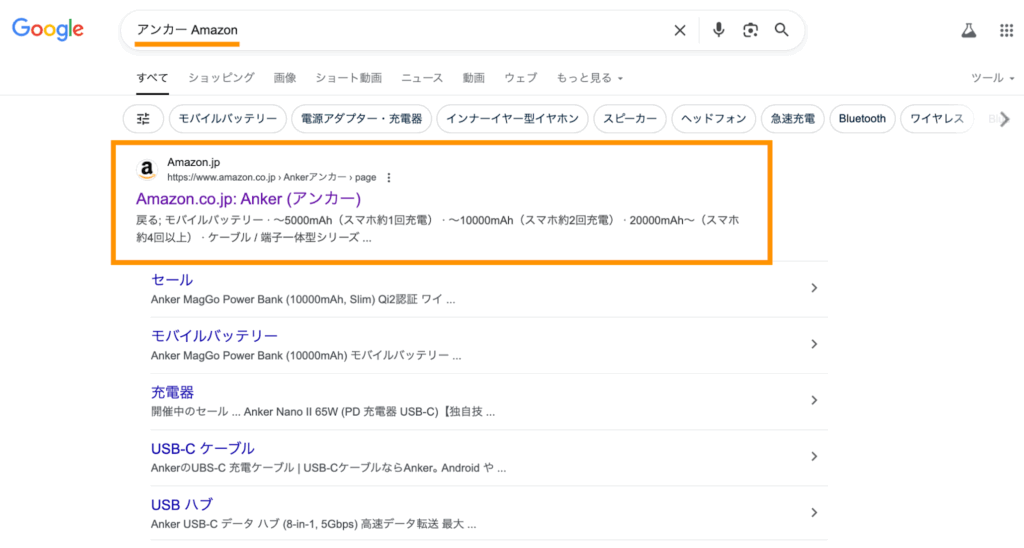Open Search Labs flask icon

coord(968,30)
